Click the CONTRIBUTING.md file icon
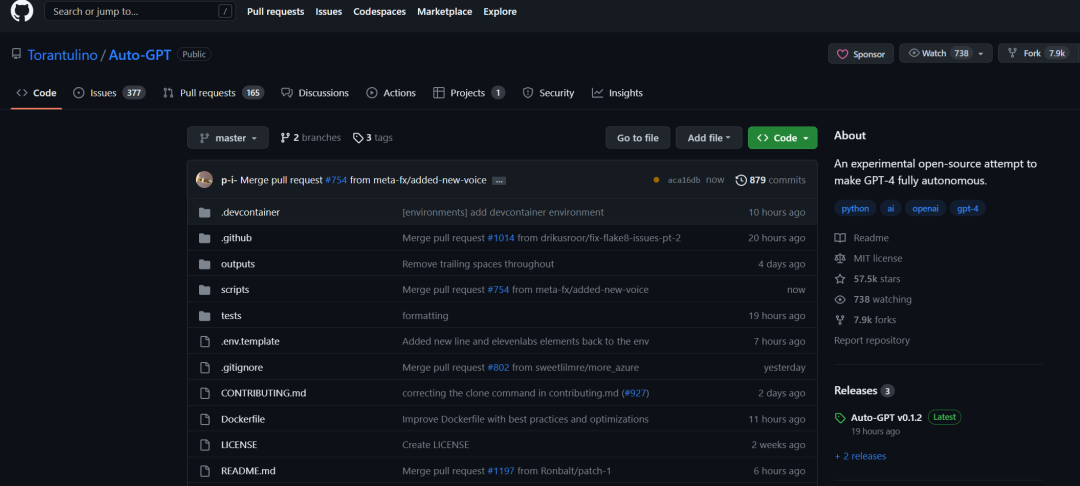Viewport: 1080px width, 486px height. click(205, 393)
